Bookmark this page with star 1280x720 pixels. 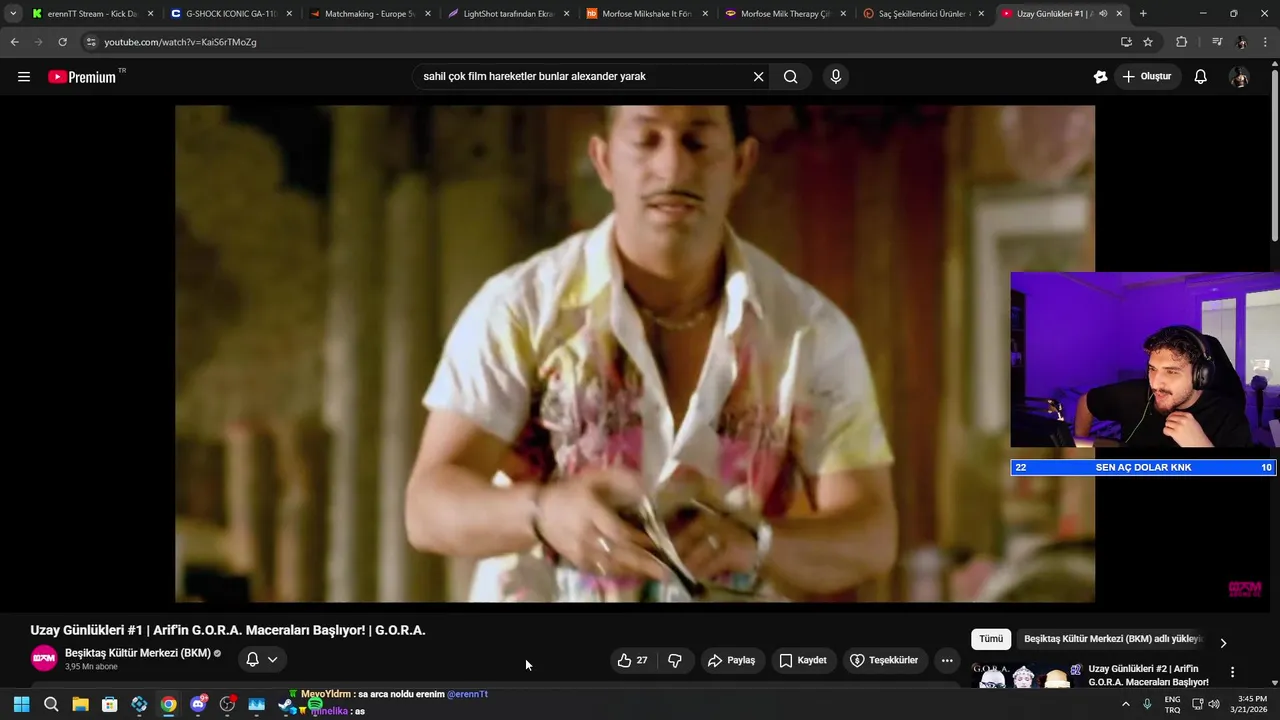(x=1148, y=42)
